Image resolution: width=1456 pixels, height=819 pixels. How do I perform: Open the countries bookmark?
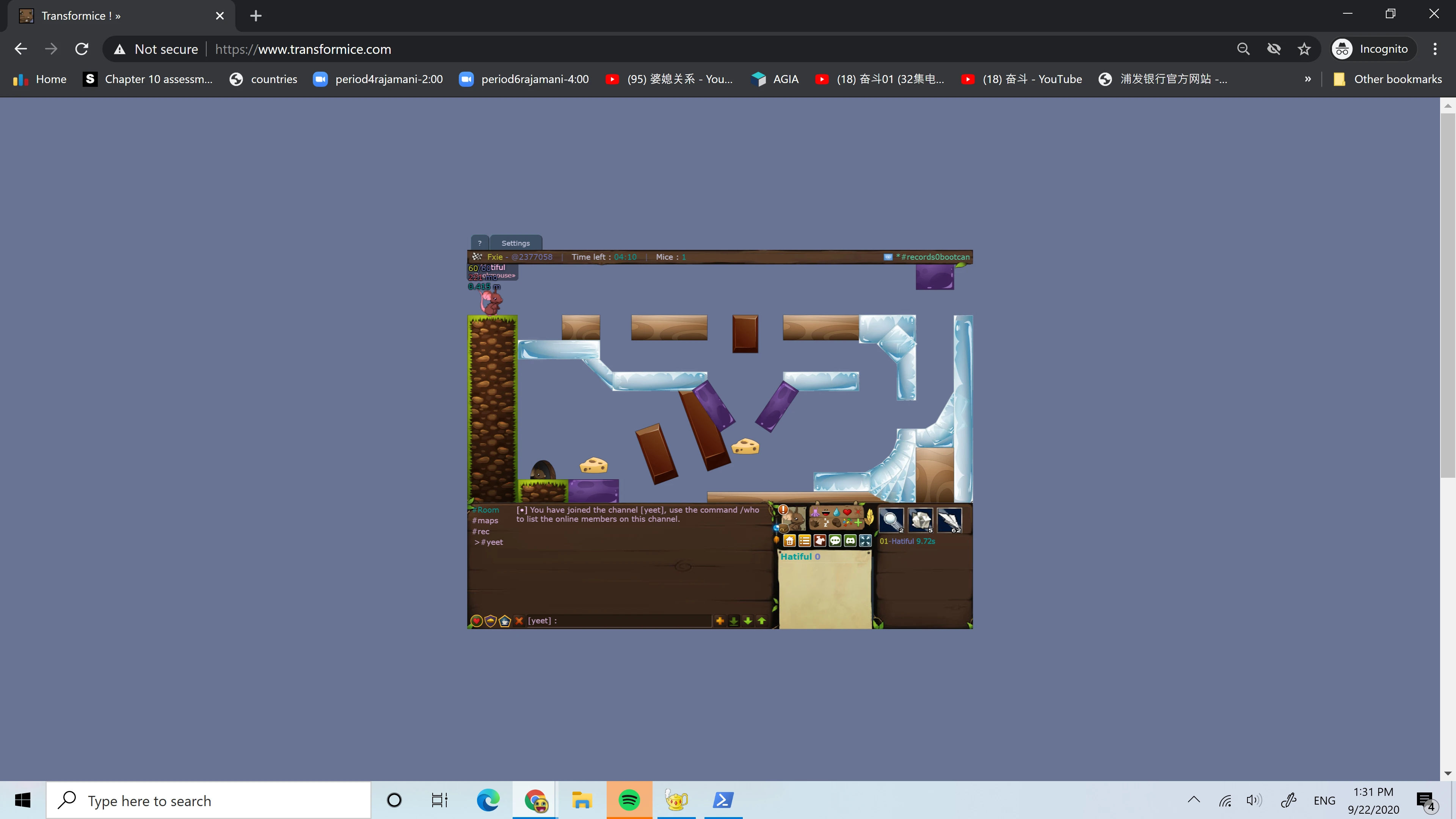point(264,79)
